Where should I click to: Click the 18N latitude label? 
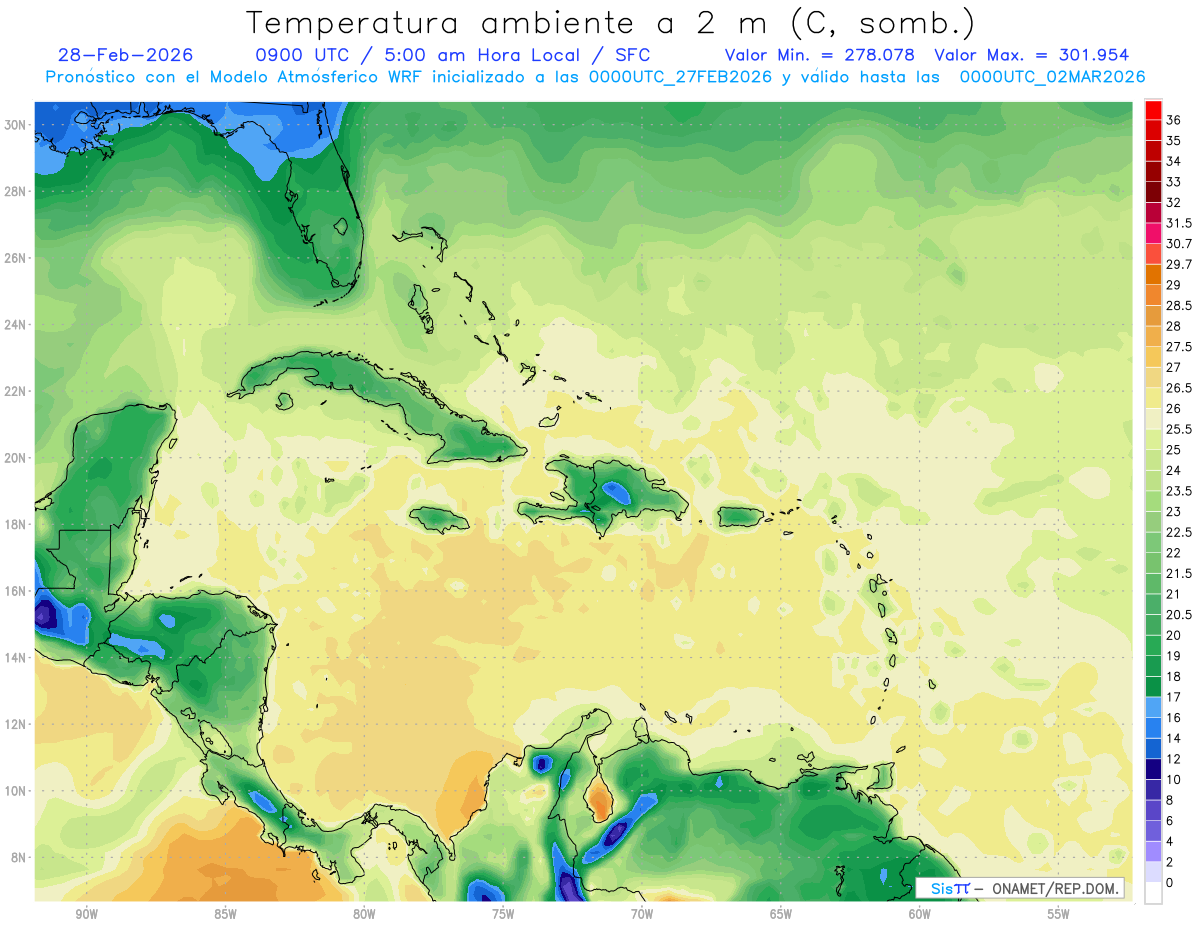click(15, 524)
